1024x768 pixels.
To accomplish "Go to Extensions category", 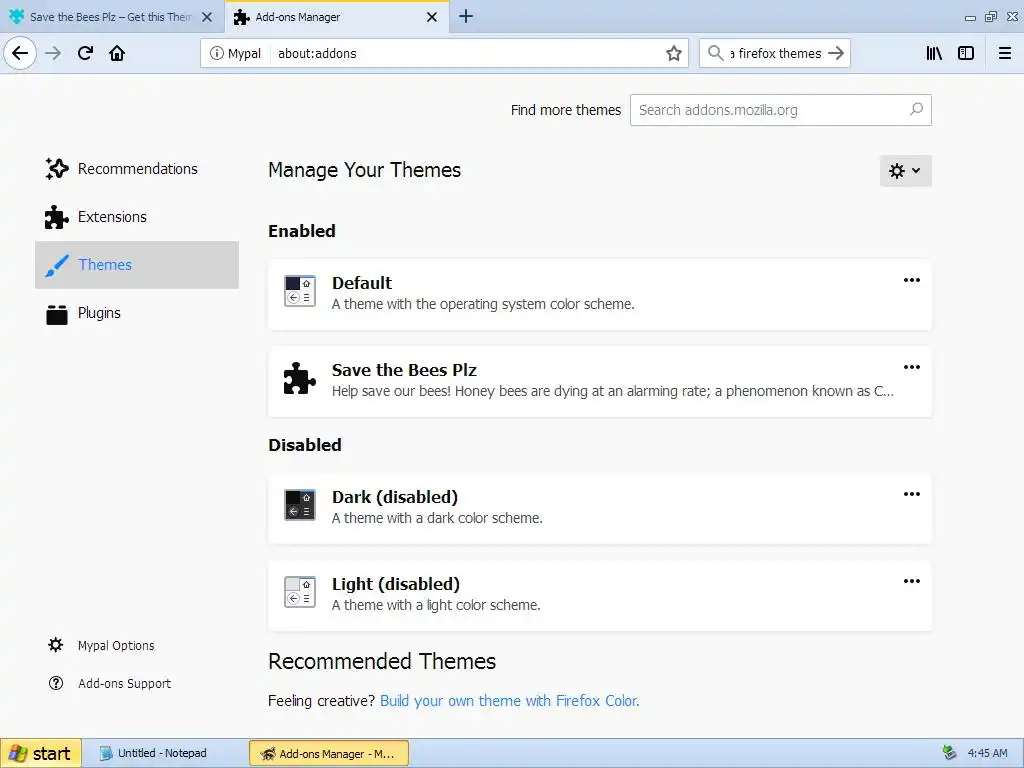I will tap(137, 217).
